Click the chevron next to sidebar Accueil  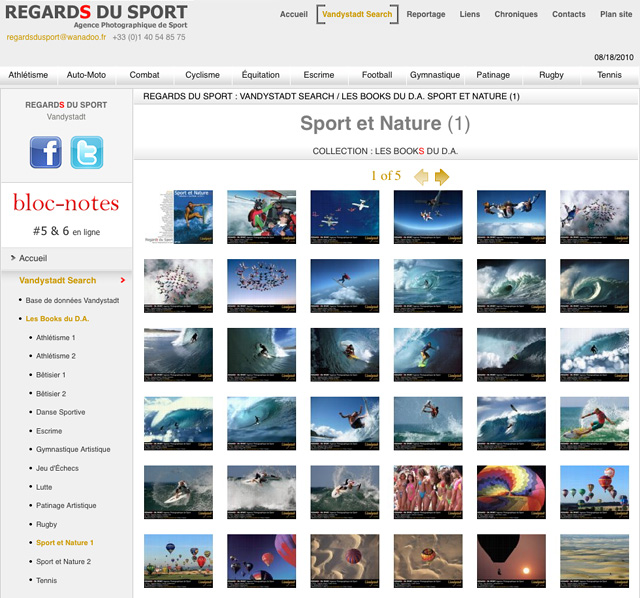pyautogui.click(x=13, y=258)
